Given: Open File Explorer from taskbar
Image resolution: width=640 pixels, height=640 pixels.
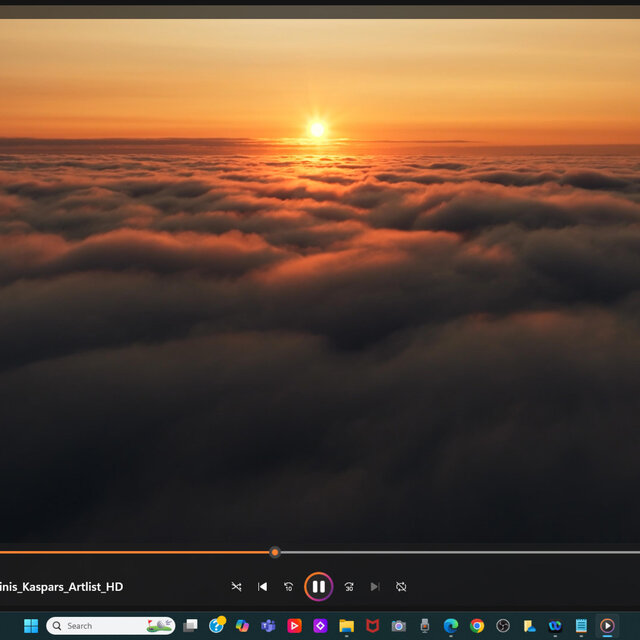Looking at the screenshot, I should click(346, 626).
